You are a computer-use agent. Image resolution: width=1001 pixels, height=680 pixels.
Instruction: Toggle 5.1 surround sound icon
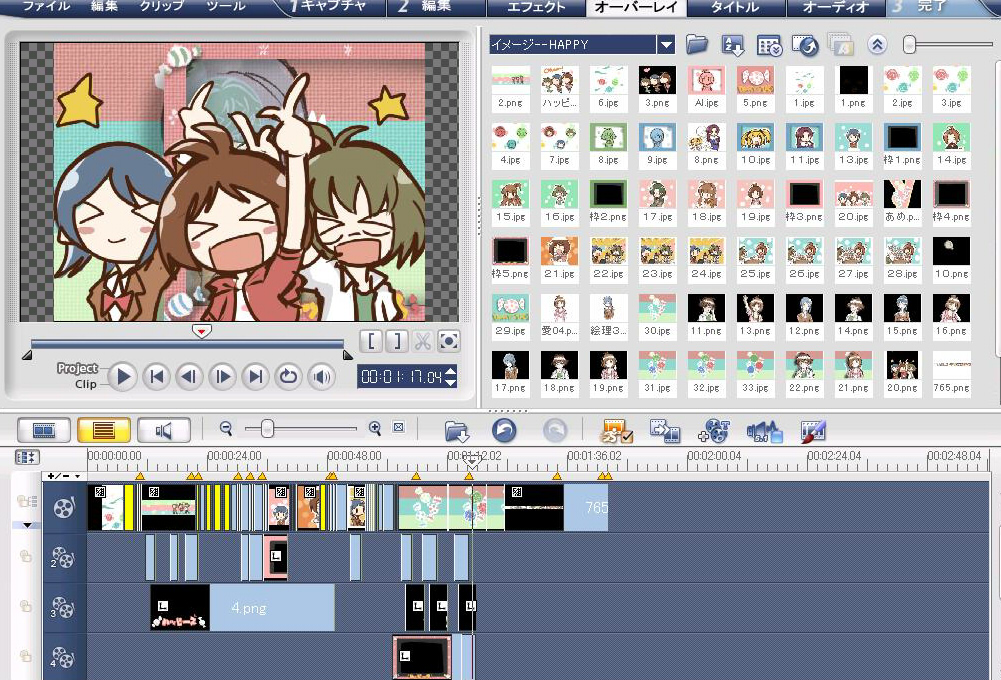coord(764,432)
